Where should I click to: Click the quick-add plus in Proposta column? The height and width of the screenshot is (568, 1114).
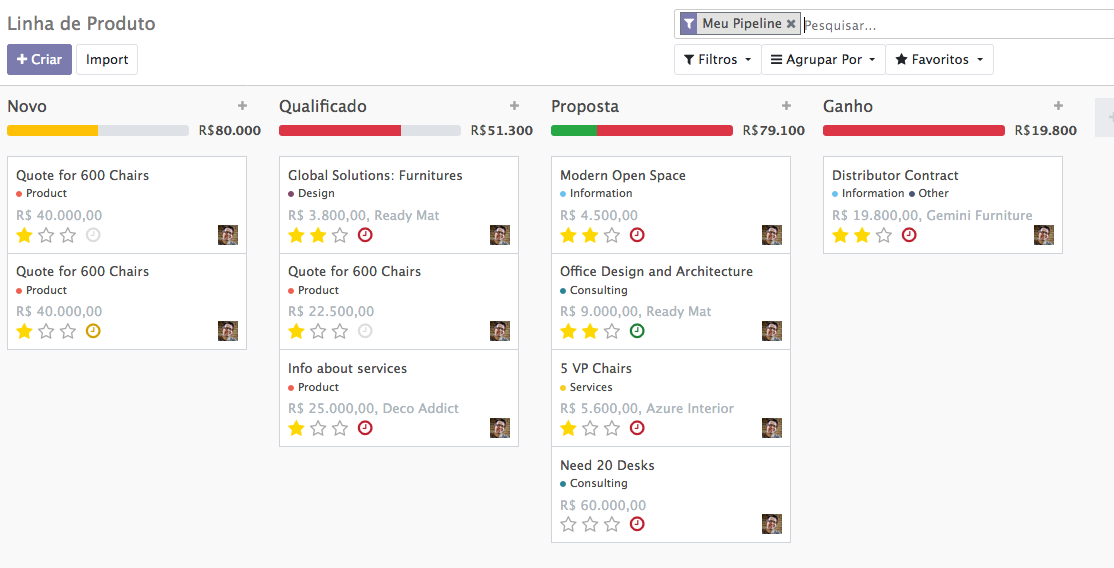click(x=786, y=106)
